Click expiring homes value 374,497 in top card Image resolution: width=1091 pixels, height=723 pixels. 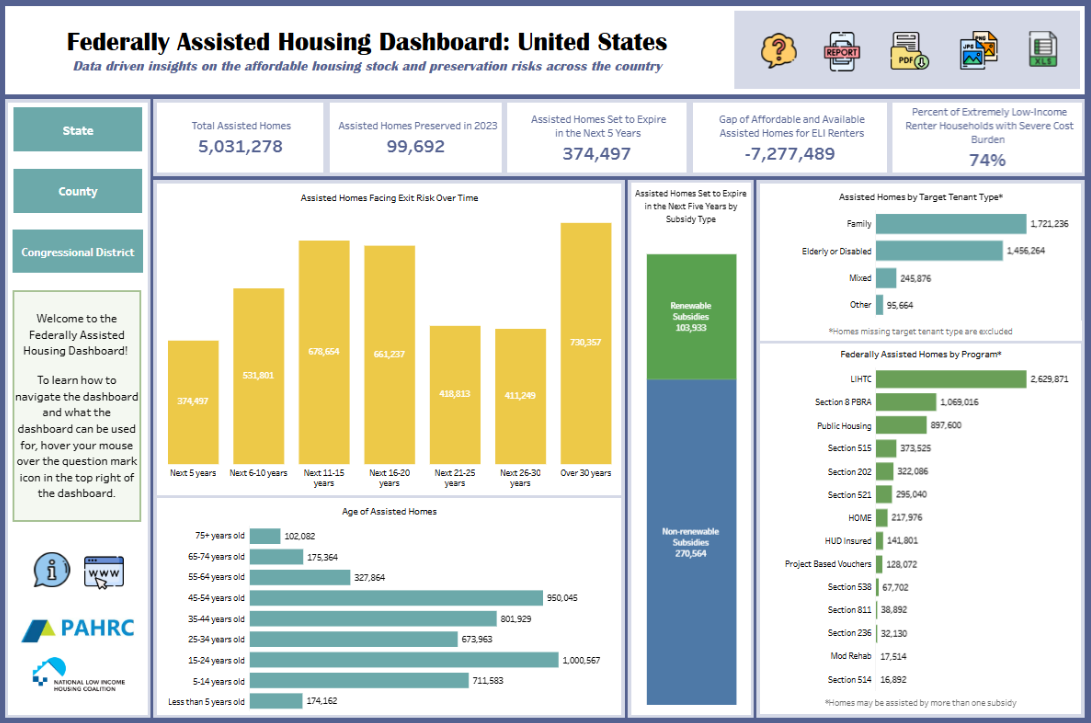pos(597,154)
